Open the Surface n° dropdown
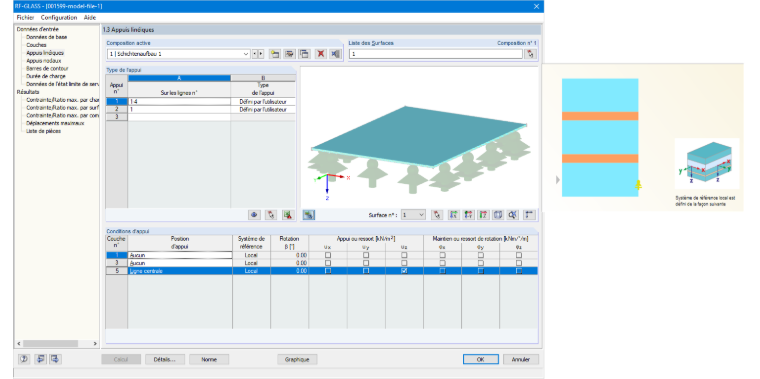The image size is (760, 379). click(x=421, y=215)
